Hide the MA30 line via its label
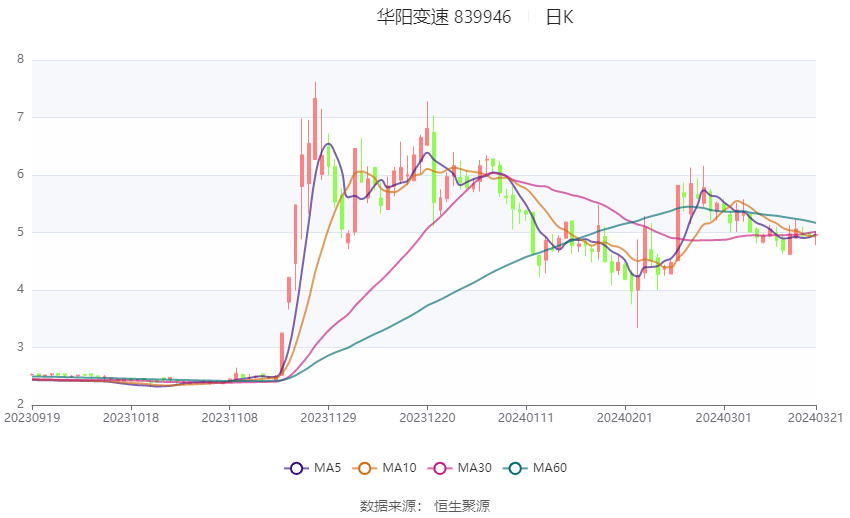Screen dimensions: 850x518 [474, 468]
